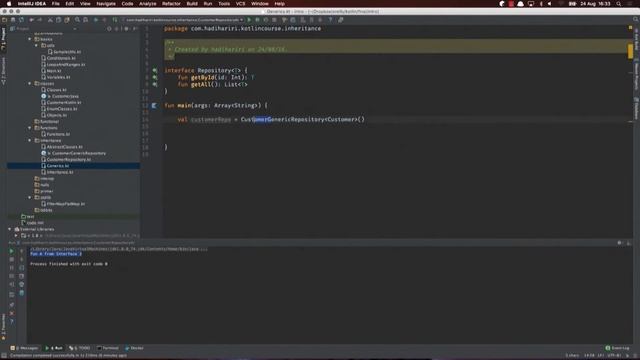Click the Clear All trash icon in Run panel
The image size is (640, 360).
pyautogui.click(x=22, y=293)
